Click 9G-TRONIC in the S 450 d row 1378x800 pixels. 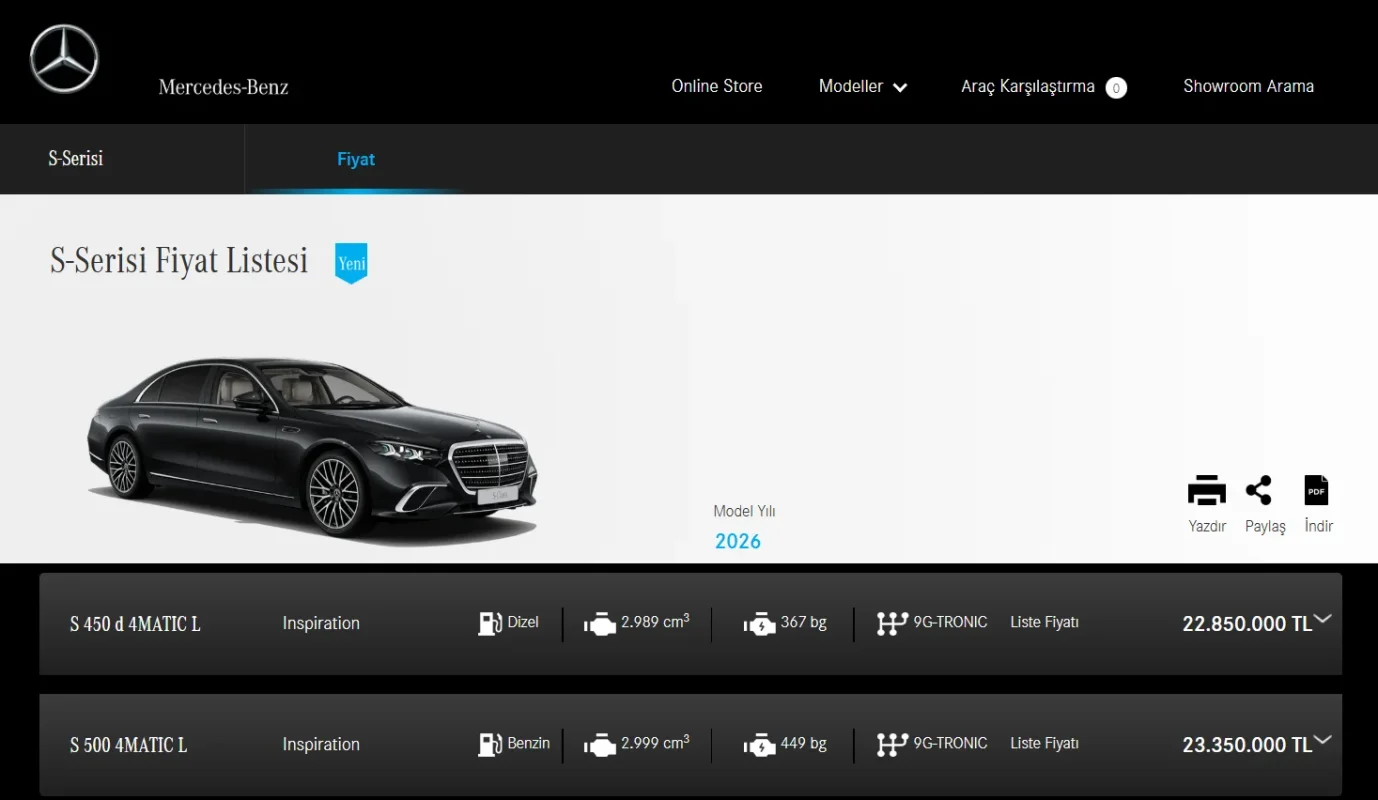pyautogui.click(x=950, y=622)
